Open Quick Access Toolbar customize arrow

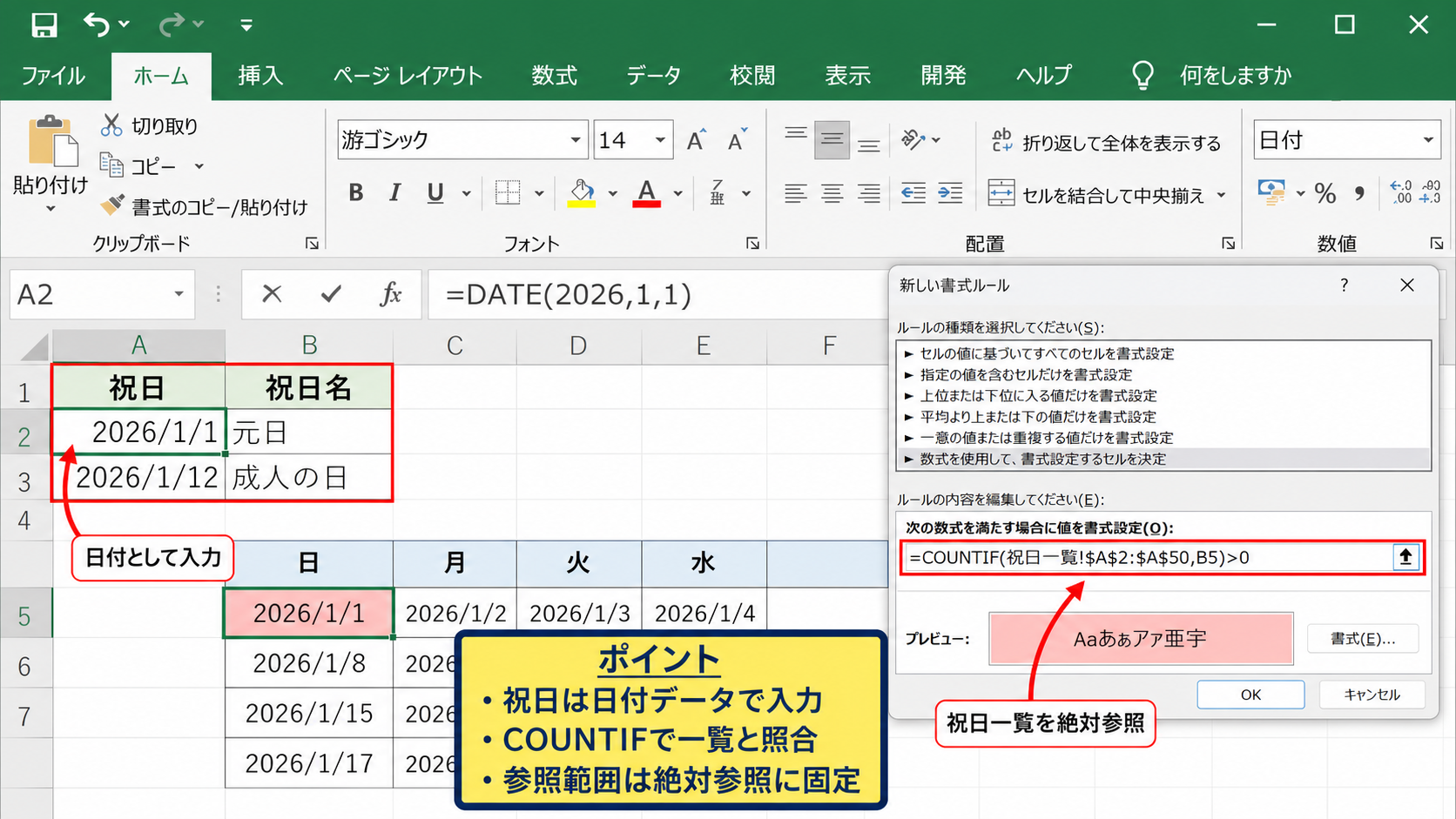coord(246,25)
